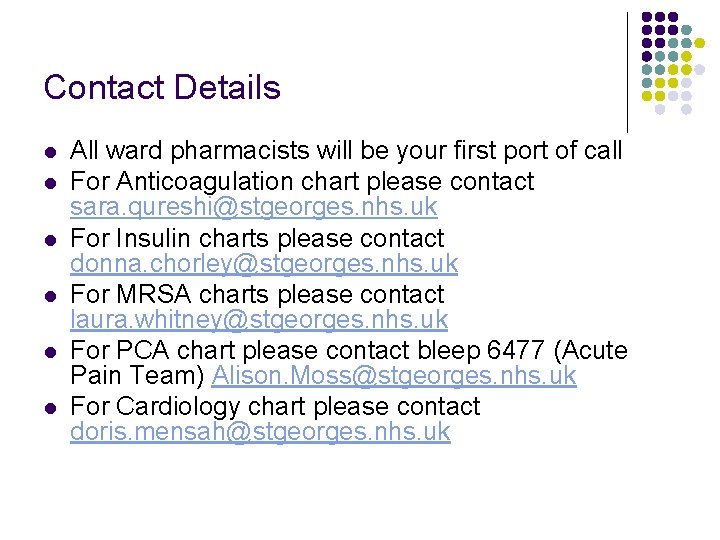Open the Alison.Moss@stgeorges.nhs.uk email link
This screenshot has width=720, height=540.
tap(394, 376)
